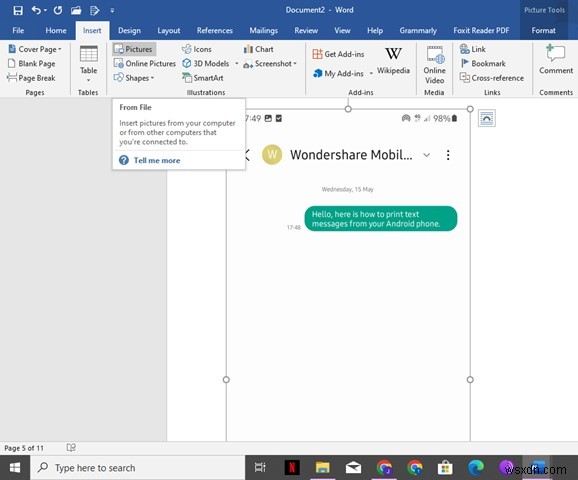Click Page 5 of 11 status indicator
This screenshot has height=480, width=578.
(24, 448)
